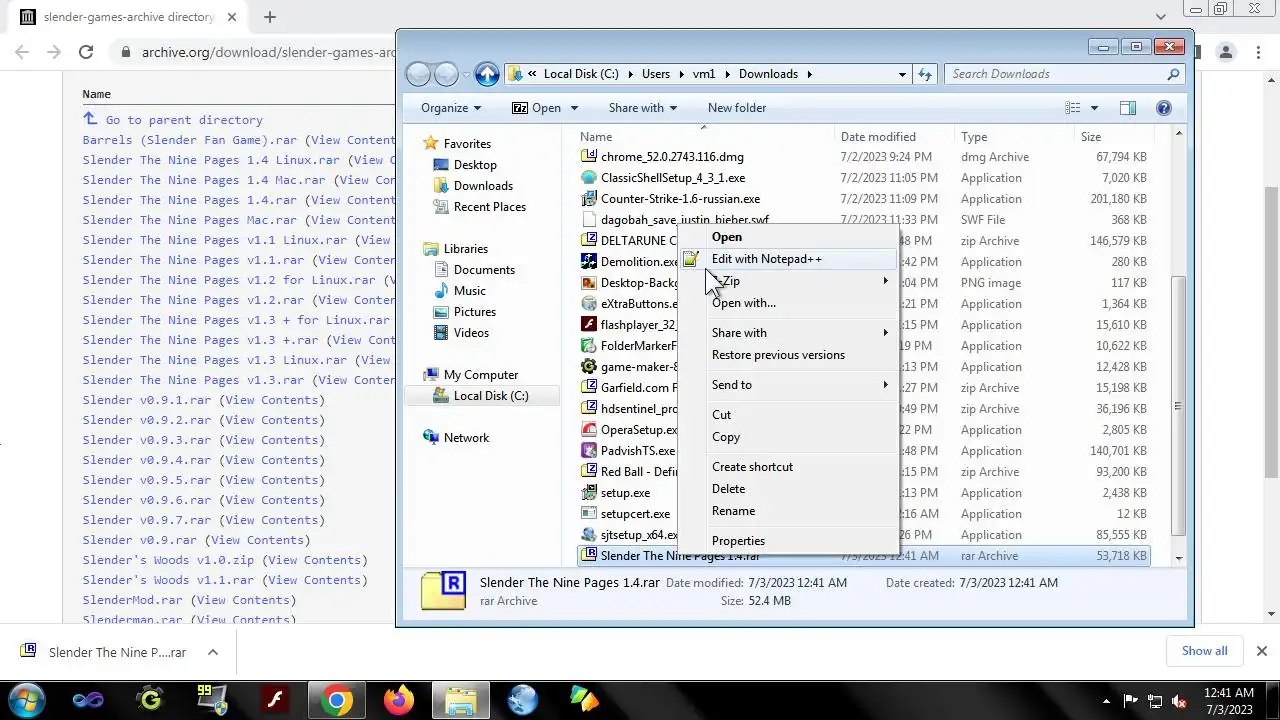
Task: Click the FolderMarker file icon
Action: click(589, 345)
